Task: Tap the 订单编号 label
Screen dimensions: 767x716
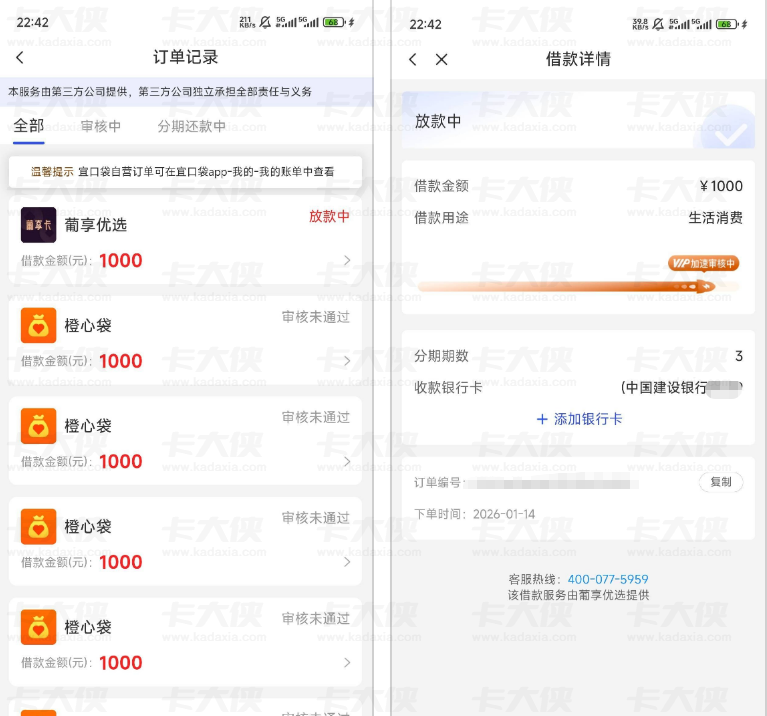Action: point(437,483)
